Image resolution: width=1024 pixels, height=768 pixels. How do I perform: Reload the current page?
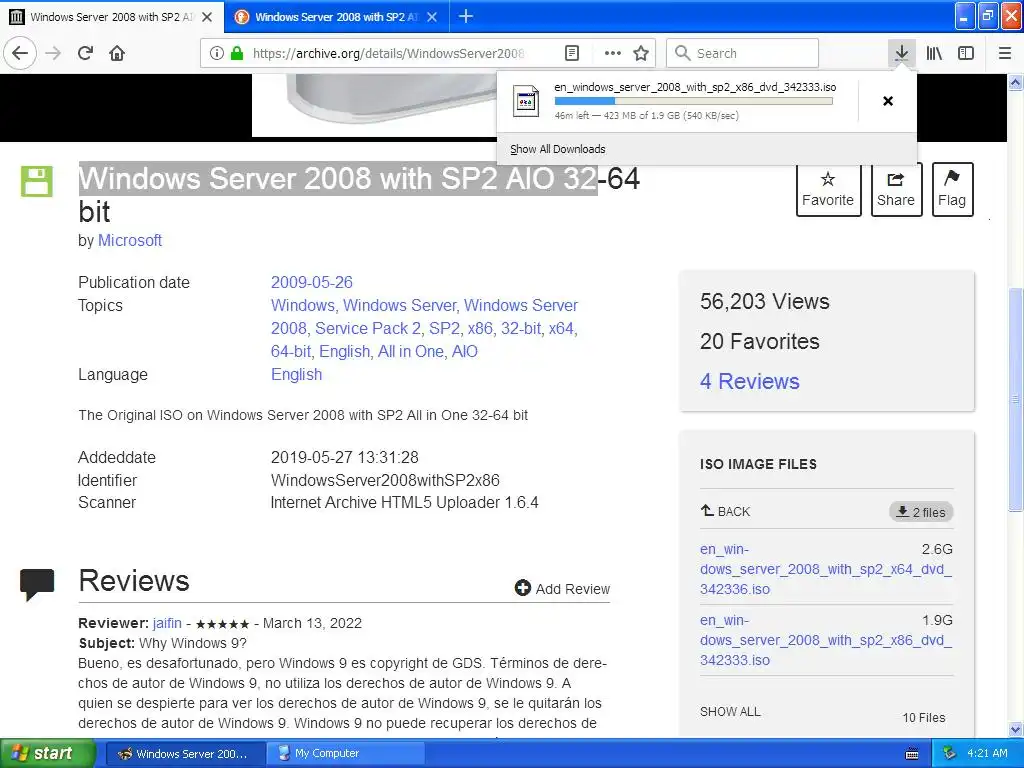[x=85, y=53]
